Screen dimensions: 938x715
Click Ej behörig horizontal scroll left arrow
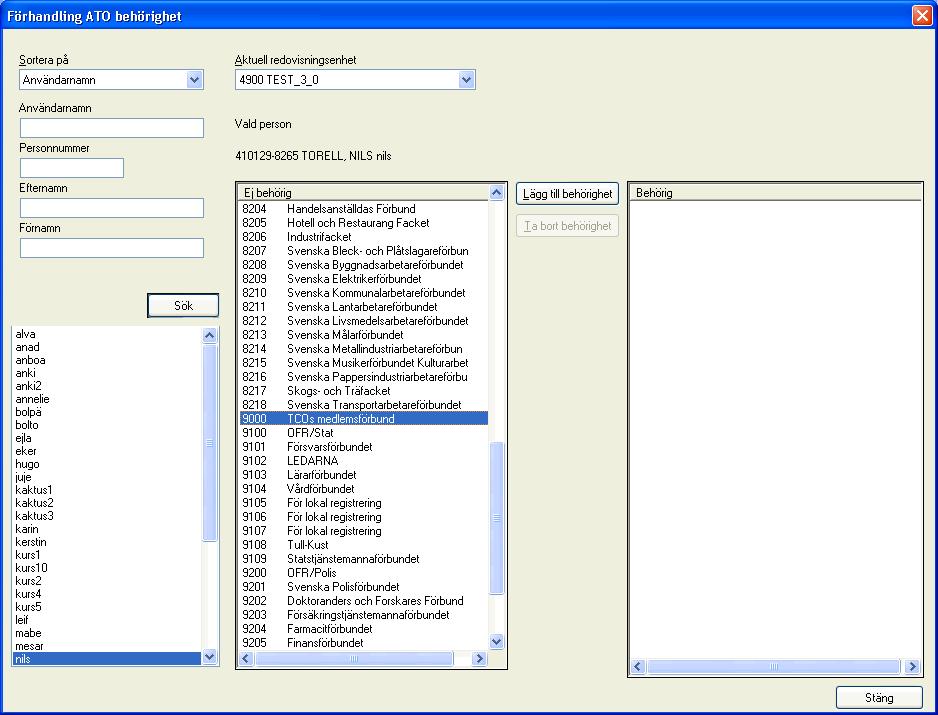pos(246,658)
